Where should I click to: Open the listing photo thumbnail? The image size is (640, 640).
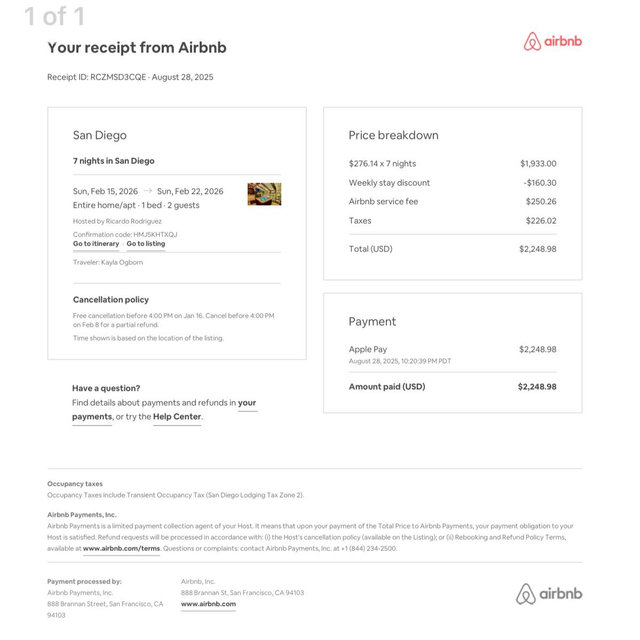[x=264, y=194]
